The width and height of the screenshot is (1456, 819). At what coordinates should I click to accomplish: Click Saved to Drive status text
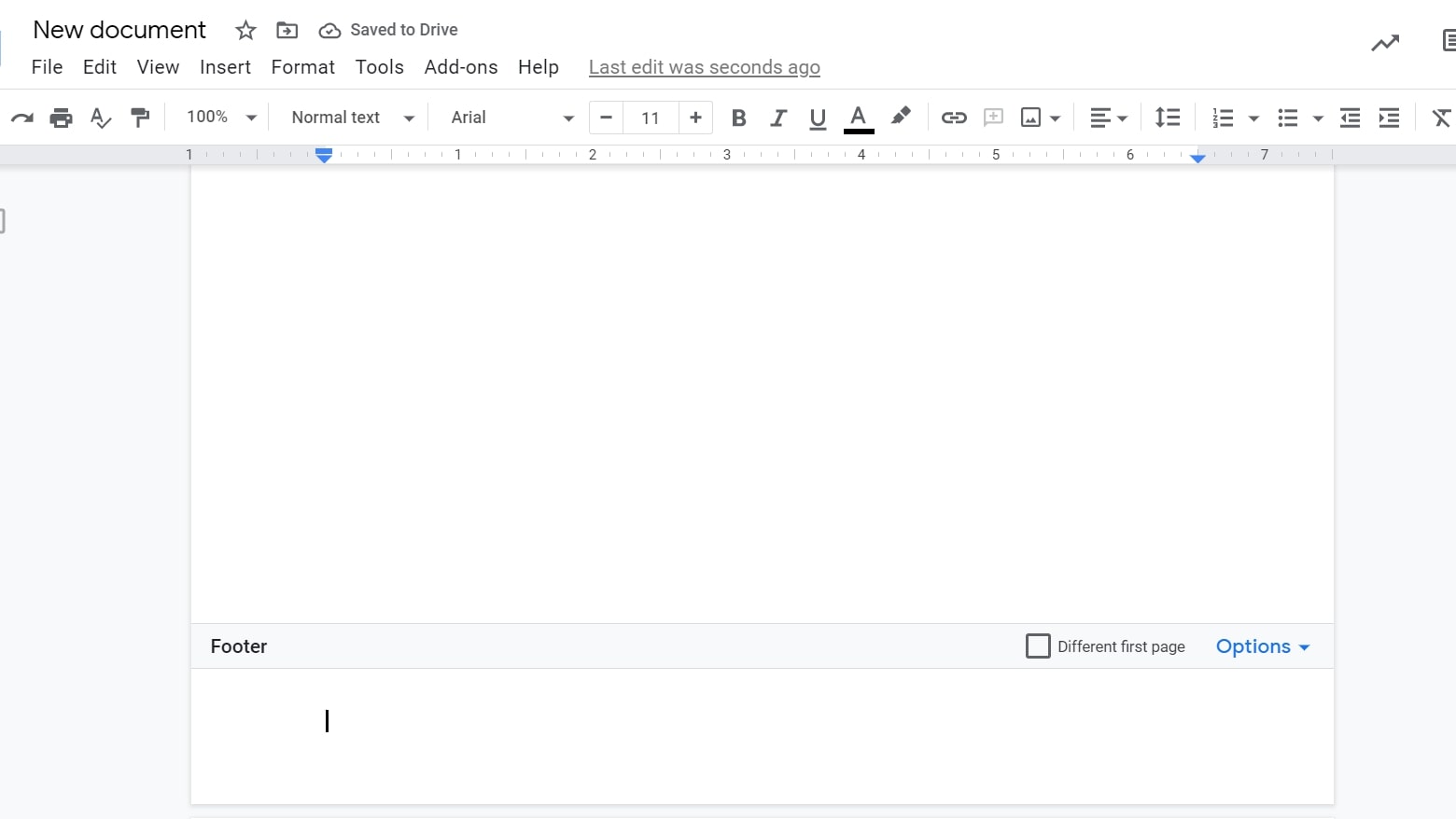404,30
